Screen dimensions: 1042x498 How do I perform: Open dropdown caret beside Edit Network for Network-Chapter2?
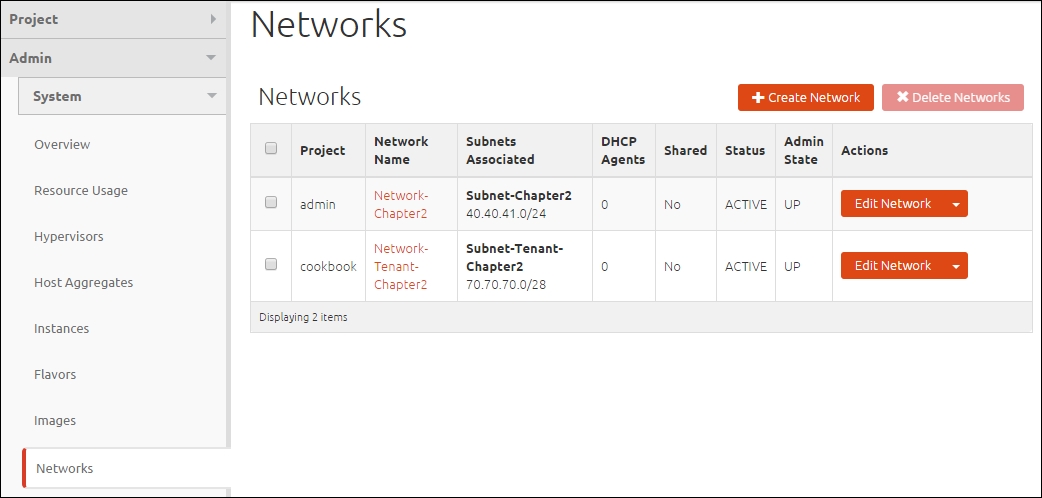[956, 204]
